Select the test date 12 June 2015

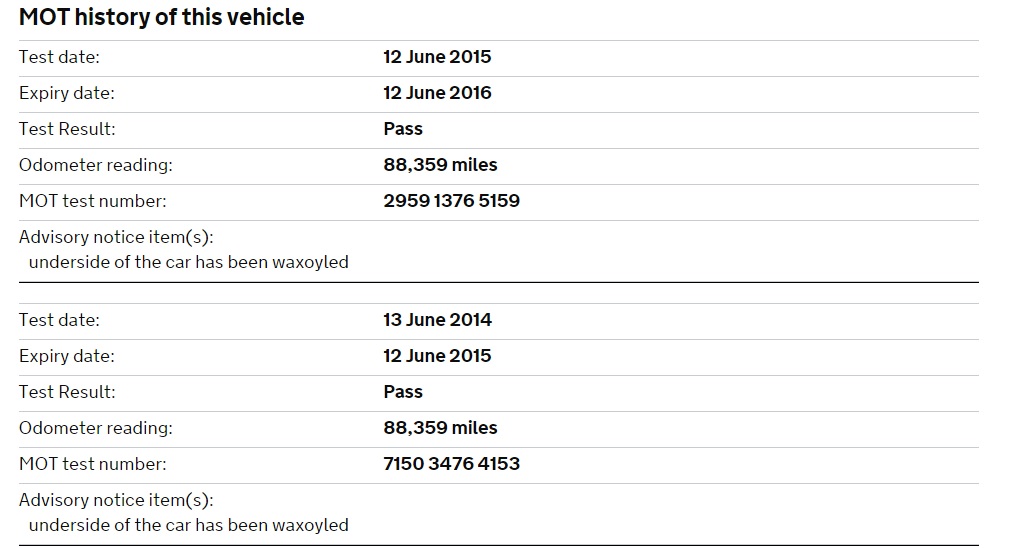pos(437,57)
